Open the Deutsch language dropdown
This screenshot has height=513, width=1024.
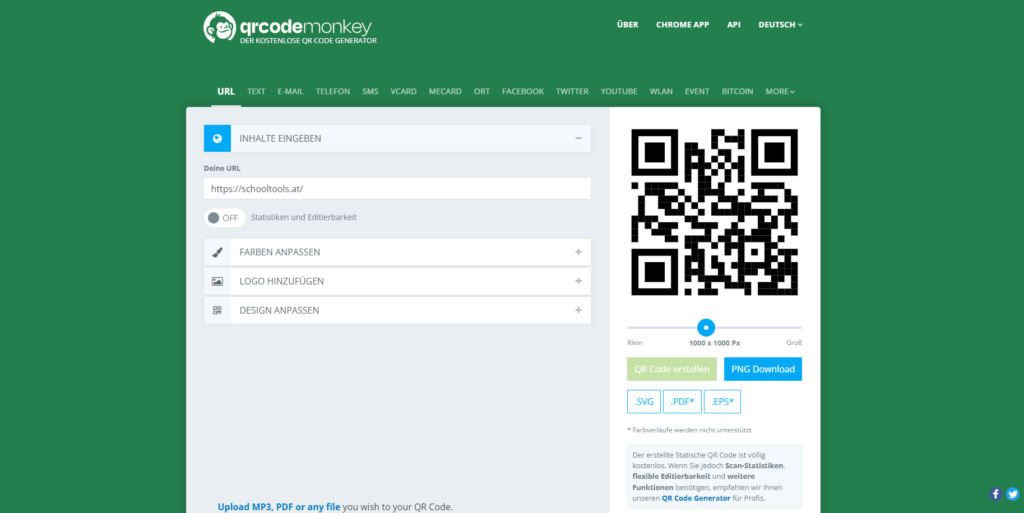780,25
